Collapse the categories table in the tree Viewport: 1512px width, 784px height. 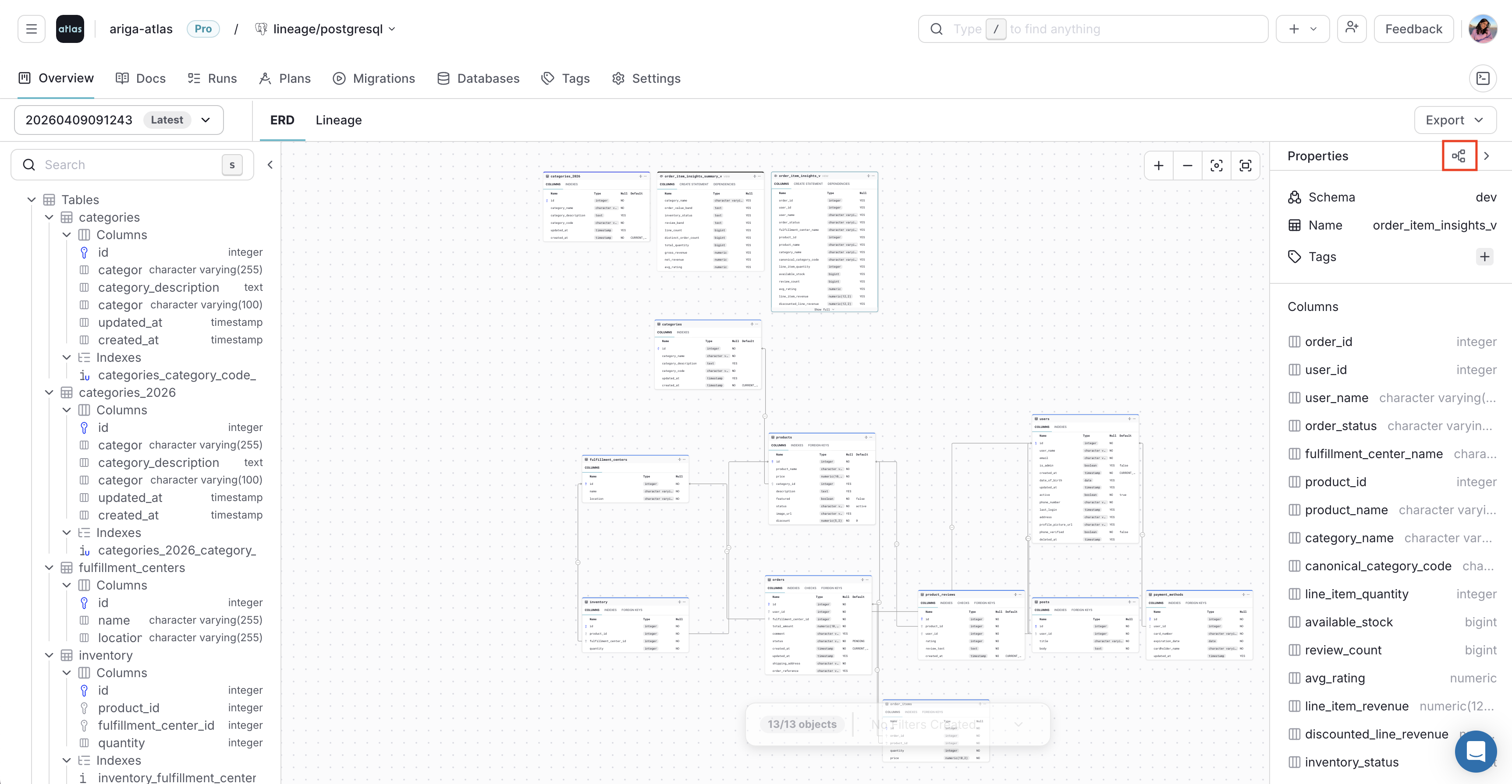(x=49, y=217)
